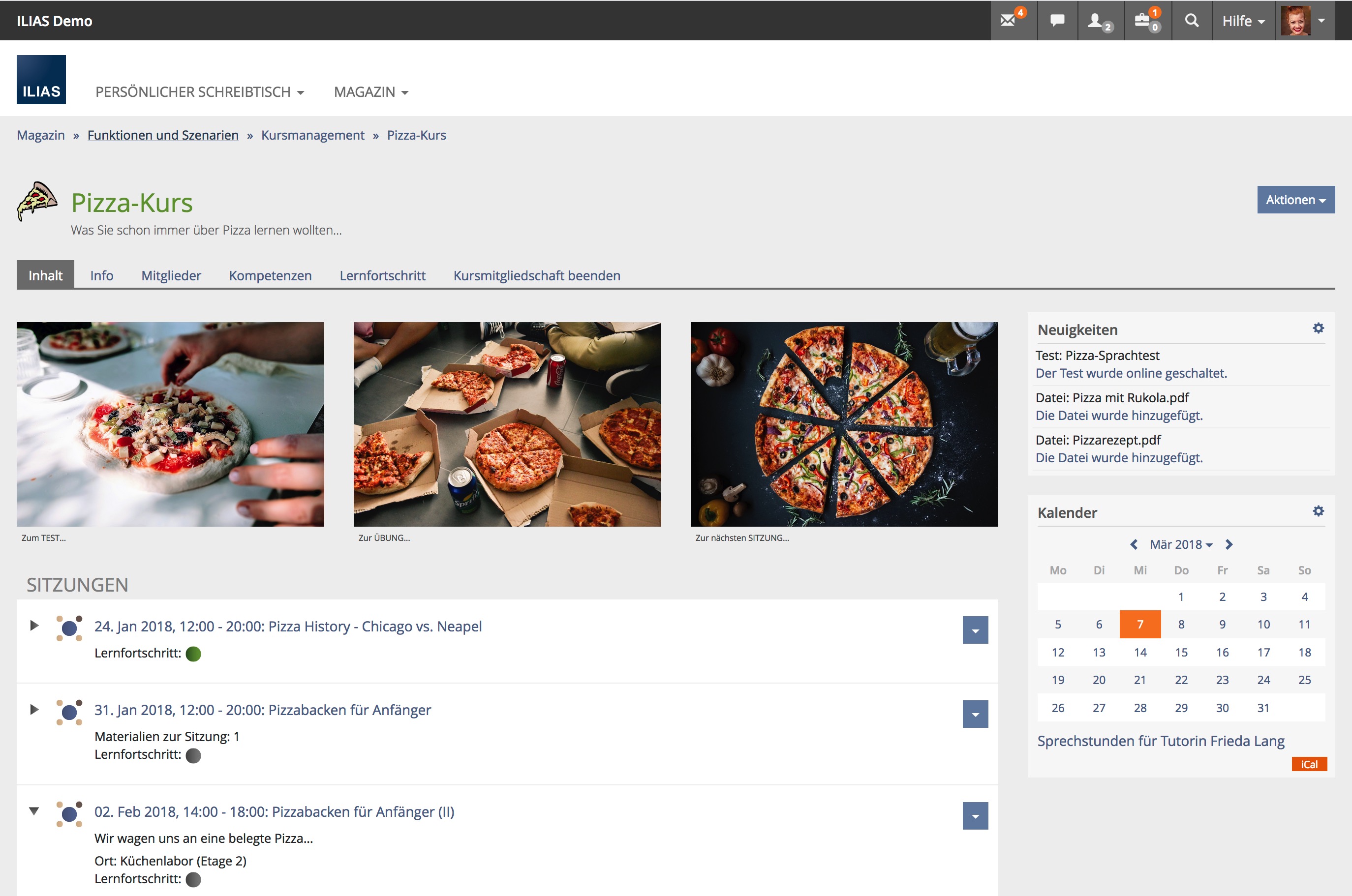
Task: Open the user menu arrow beside avatar
Action: coord(1321,21)
